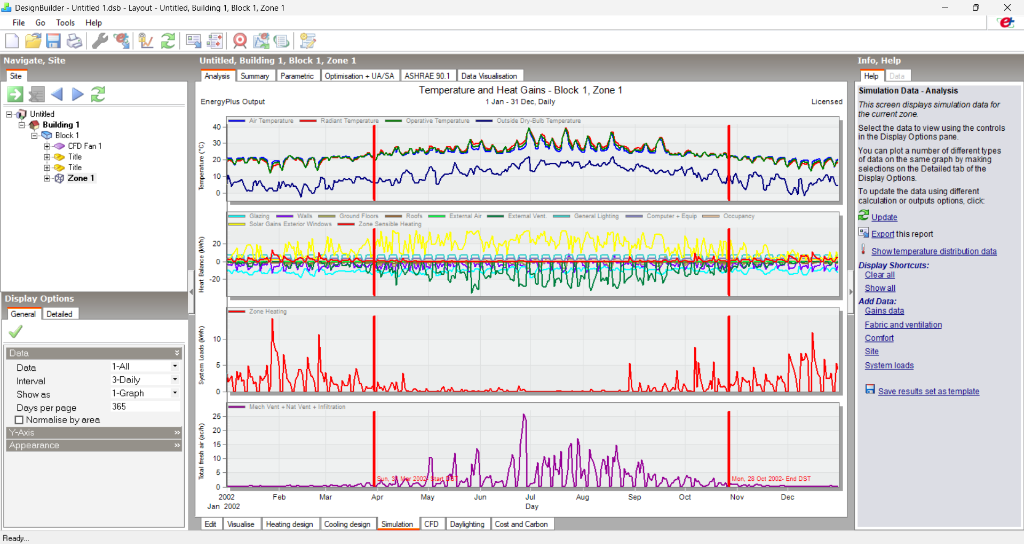Open the Daylighting bottom tab

click(x=468, y=524)
